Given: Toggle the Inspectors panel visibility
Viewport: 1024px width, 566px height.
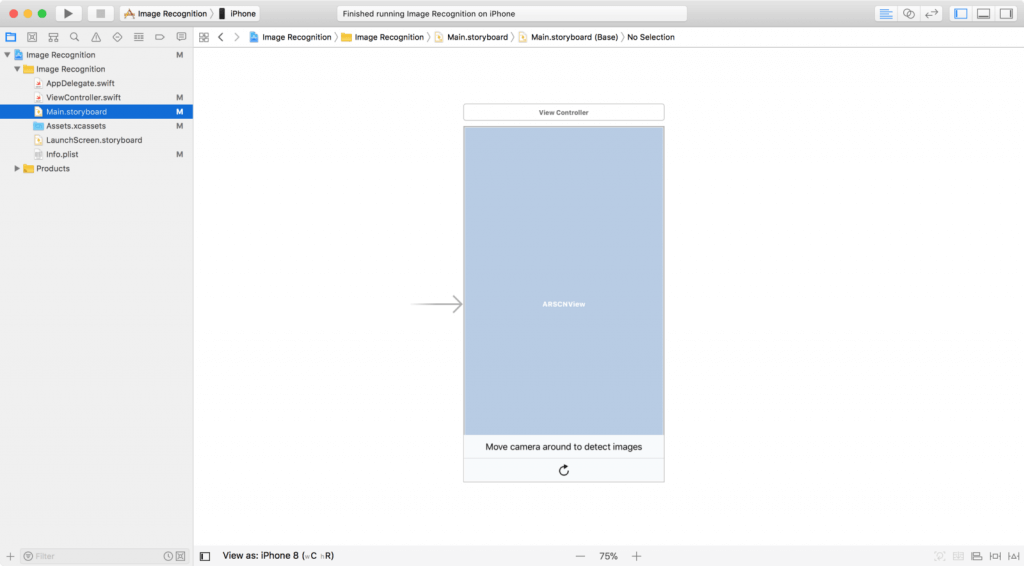Looking at the screenshot, I should click(x=1005, y=14).
